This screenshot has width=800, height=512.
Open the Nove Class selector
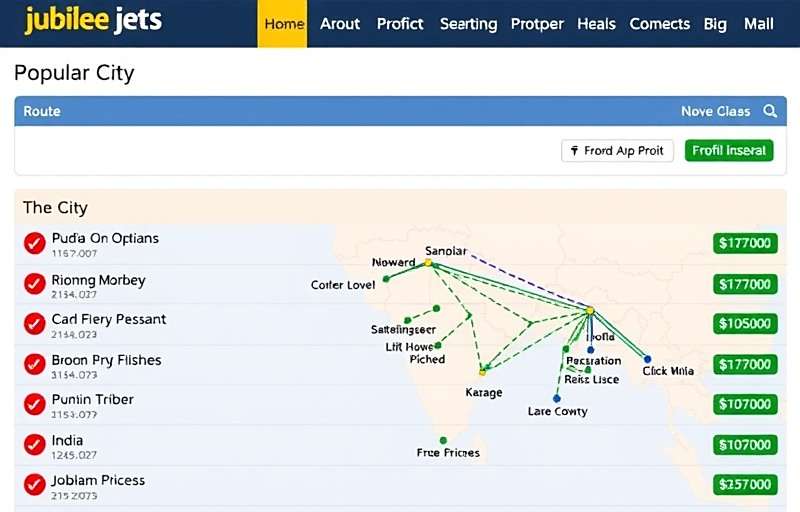tap(715, 111)
